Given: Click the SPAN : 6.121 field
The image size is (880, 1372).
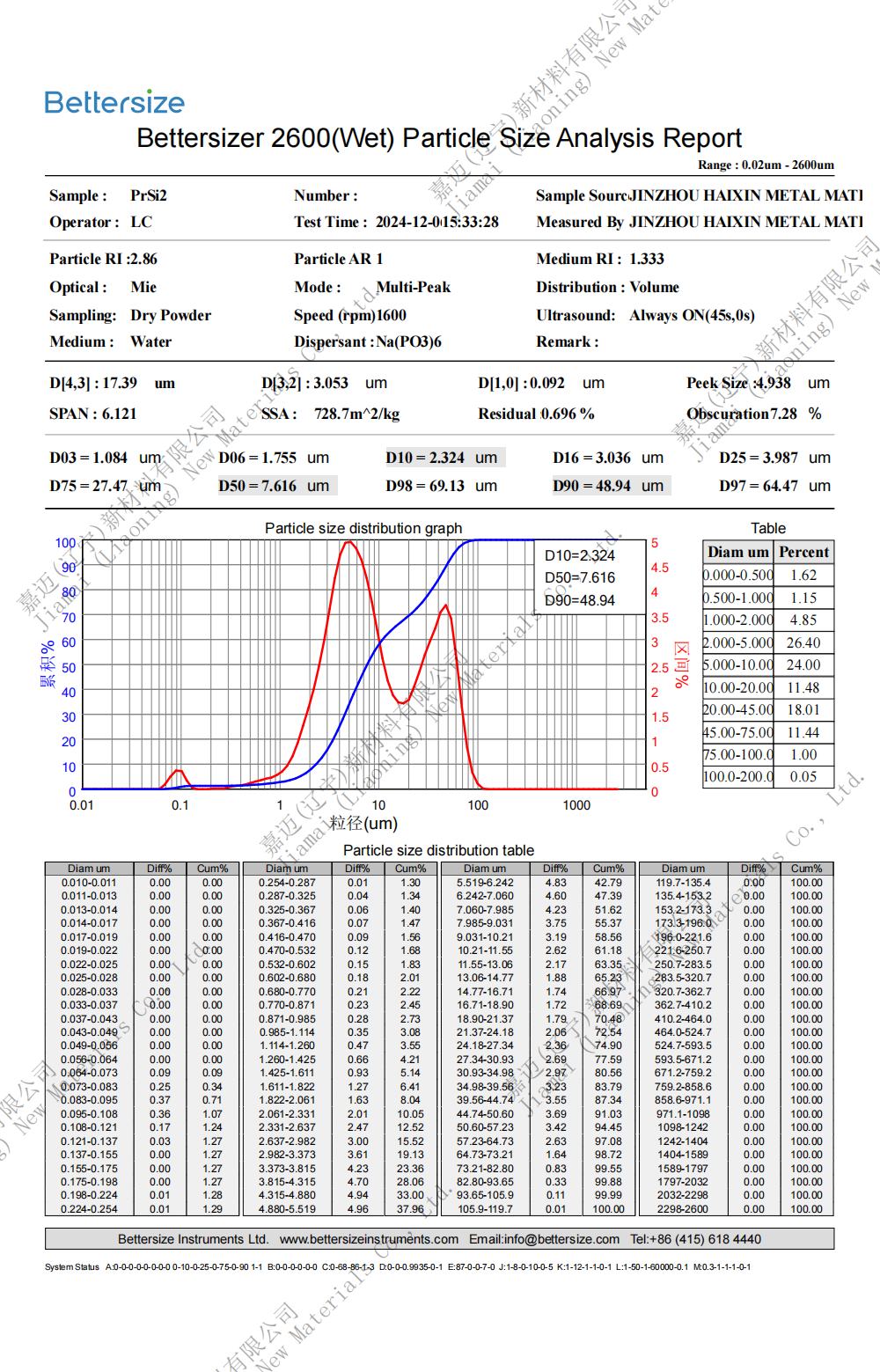Looking at the screenshot, I should pos(93,414).
